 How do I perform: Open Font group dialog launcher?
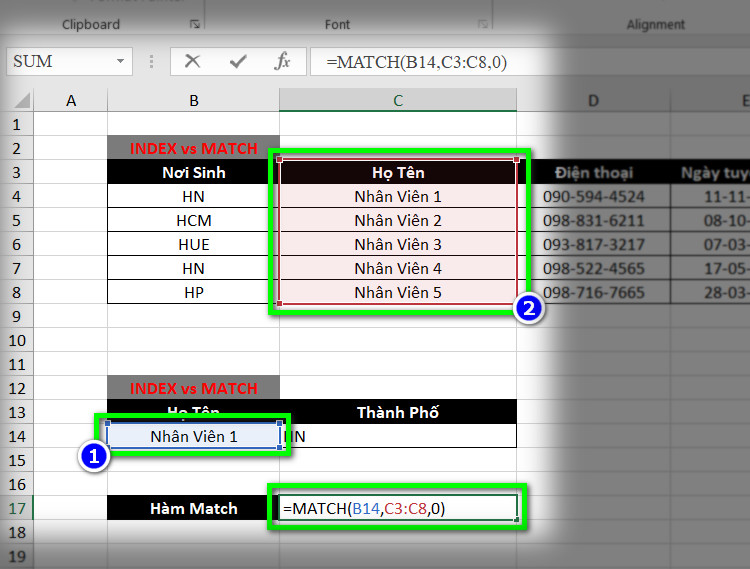click(x=483, y=24)
